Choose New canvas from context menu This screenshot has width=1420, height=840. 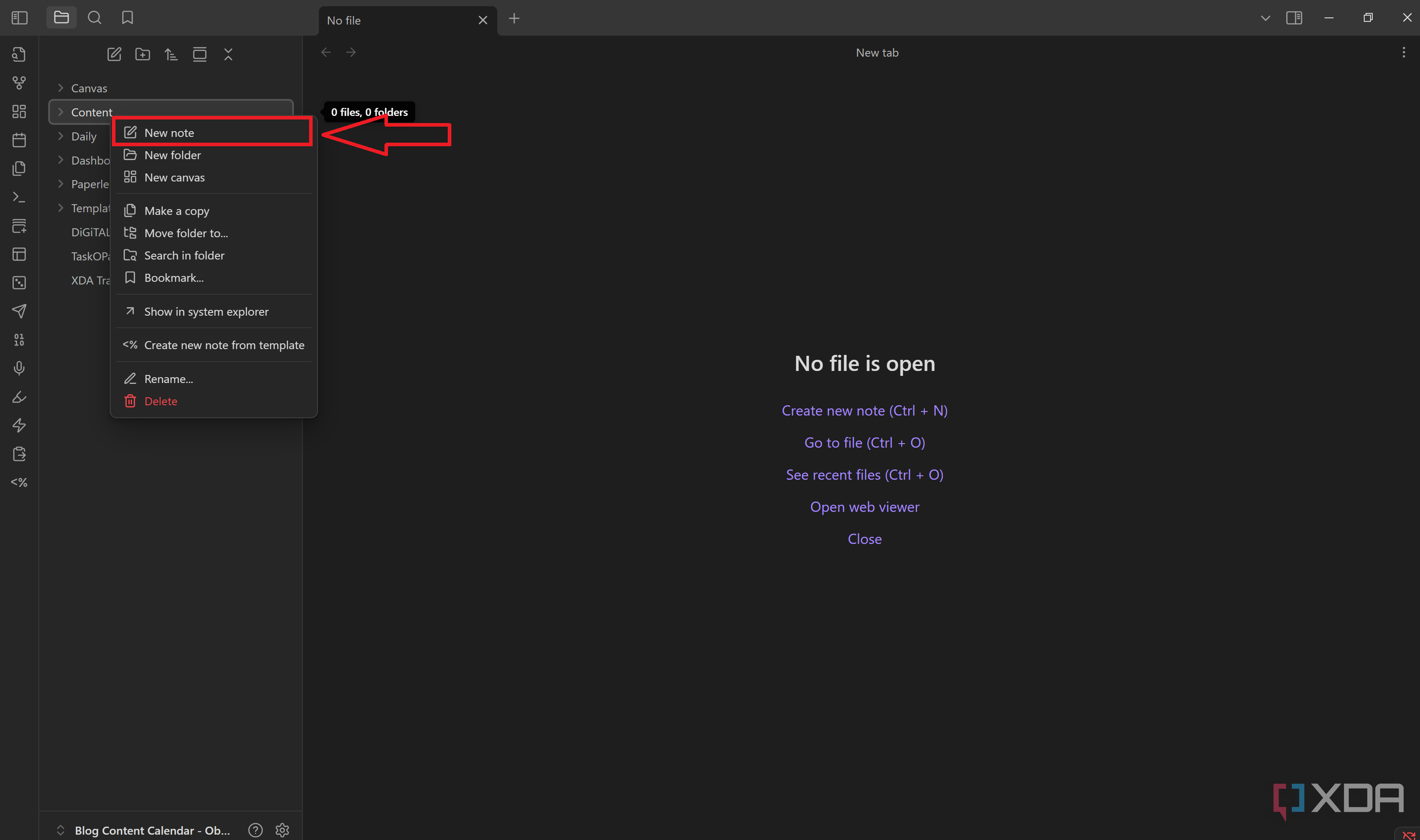tap(214, 177)
